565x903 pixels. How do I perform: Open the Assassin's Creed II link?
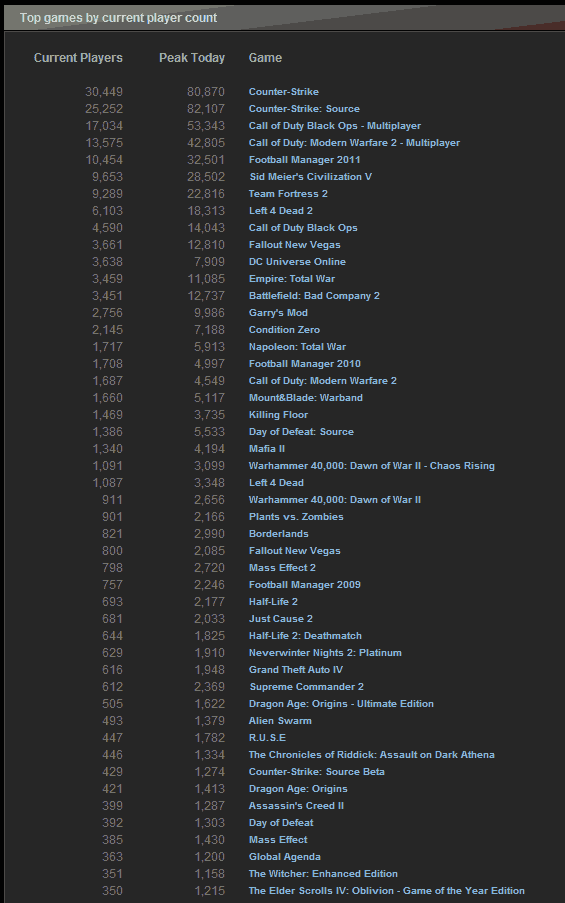296,805
